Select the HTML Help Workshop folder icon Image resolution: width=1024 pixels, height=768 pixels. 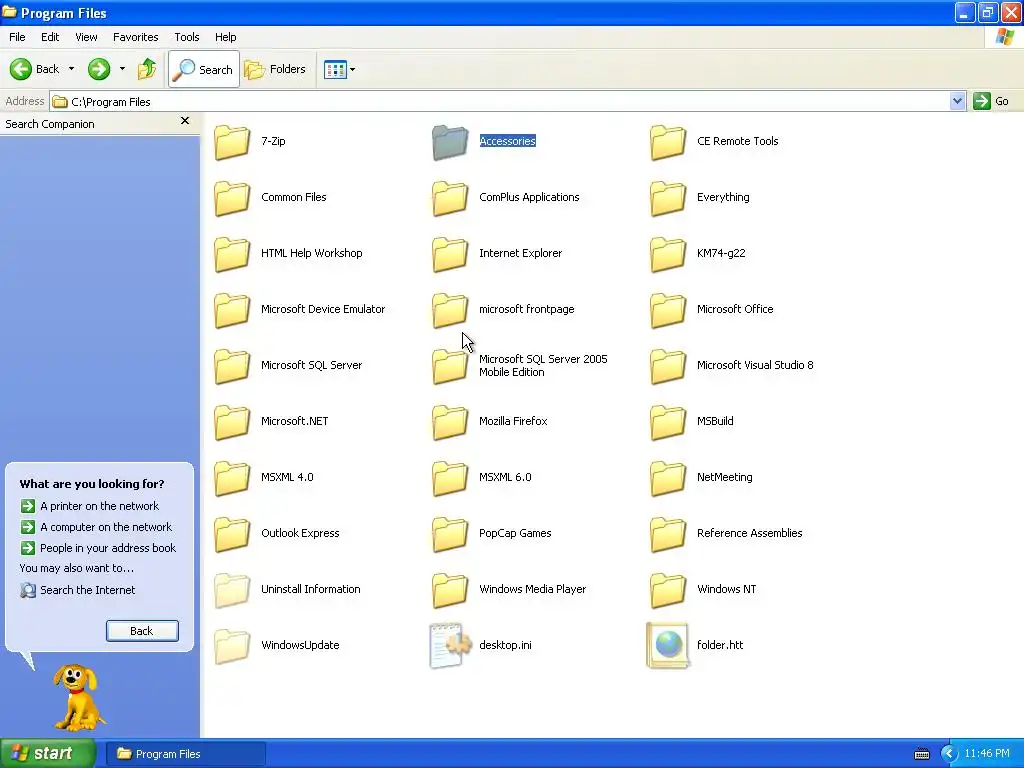point(232,254)
